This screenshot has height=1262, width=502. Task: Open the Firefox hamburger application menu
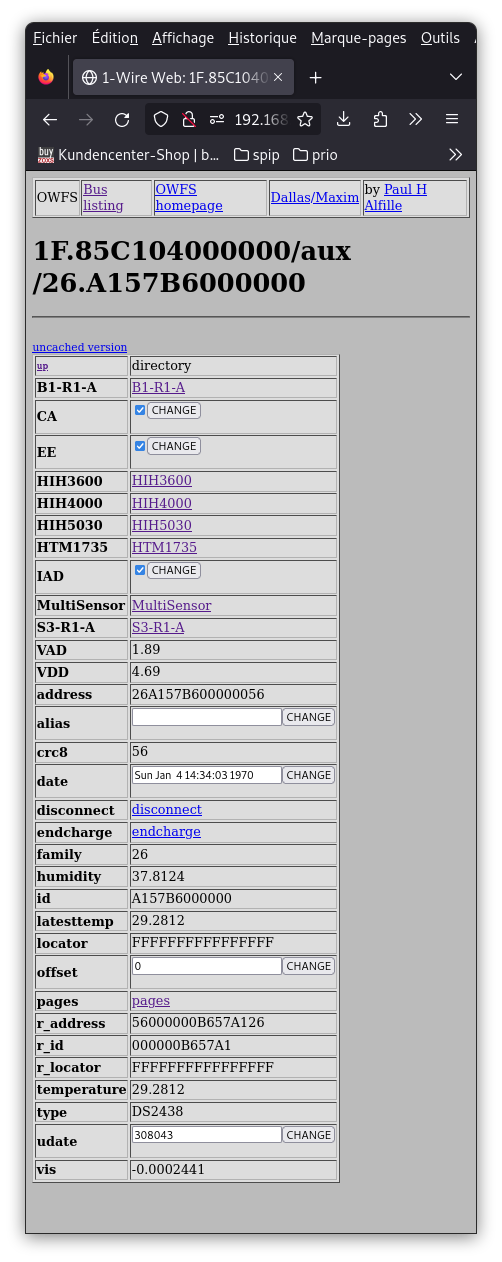(452, 120)
